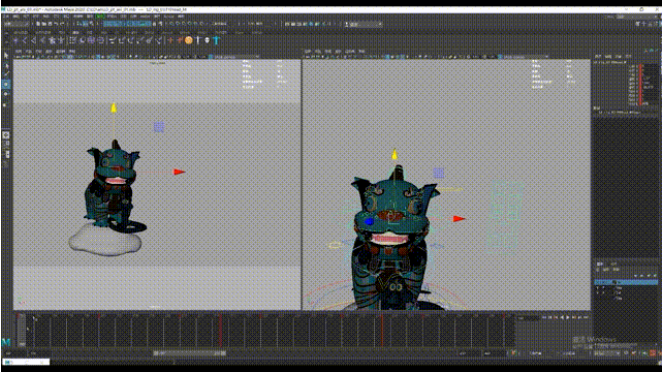Open the first panel menu of the left viewport
The image size is (662, 372).
coord(19,52)
